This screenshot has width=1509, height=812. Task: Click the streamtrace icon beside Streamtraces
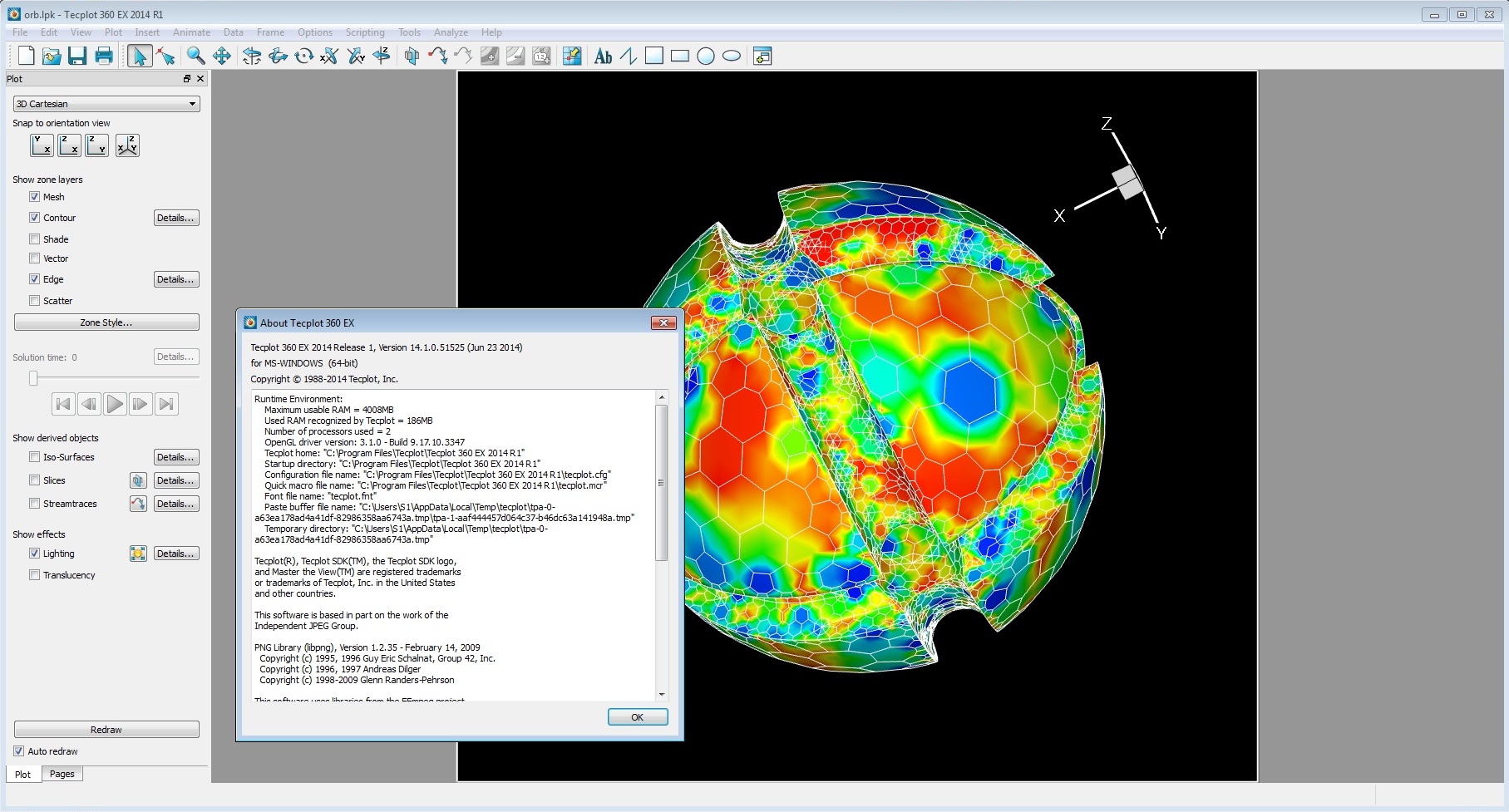pyautogui.click(x=138, y=504)
